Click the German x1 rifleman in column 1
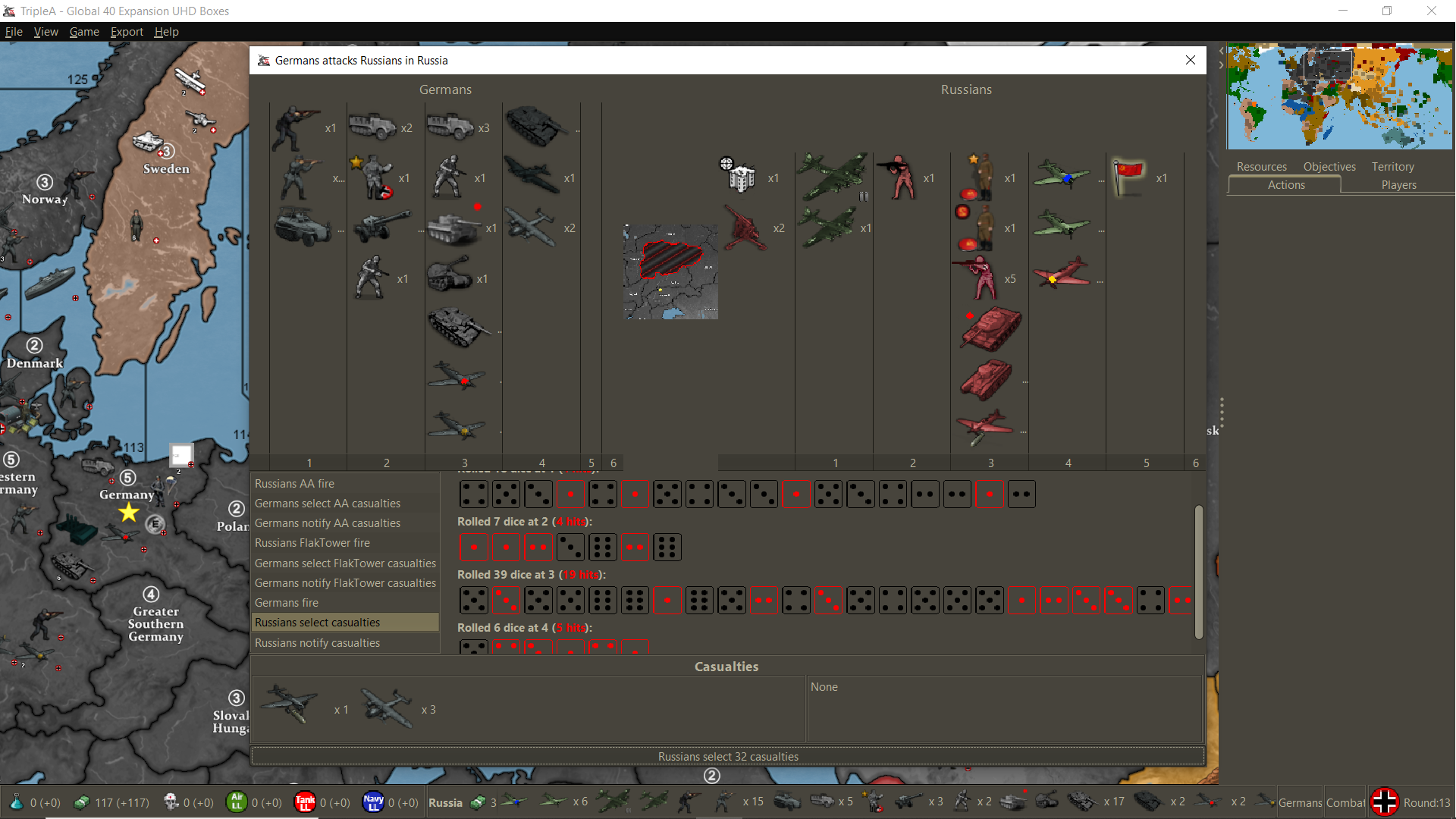This screenshot has width=1456, height=819. click(x=297, y=128)
